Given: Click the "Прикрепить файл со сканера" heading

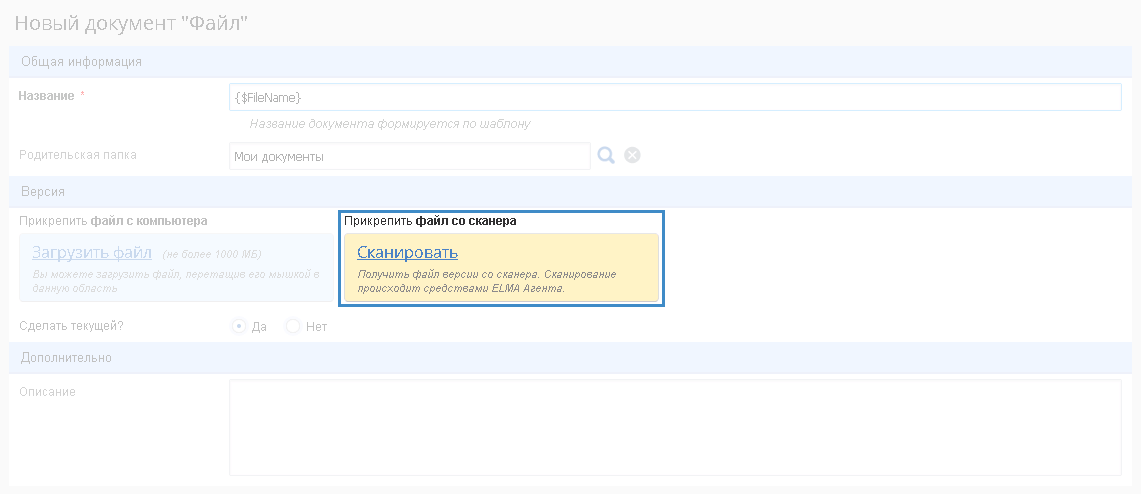Looking at the screenshot, I should pyautogui.click(x=430, y=220).
